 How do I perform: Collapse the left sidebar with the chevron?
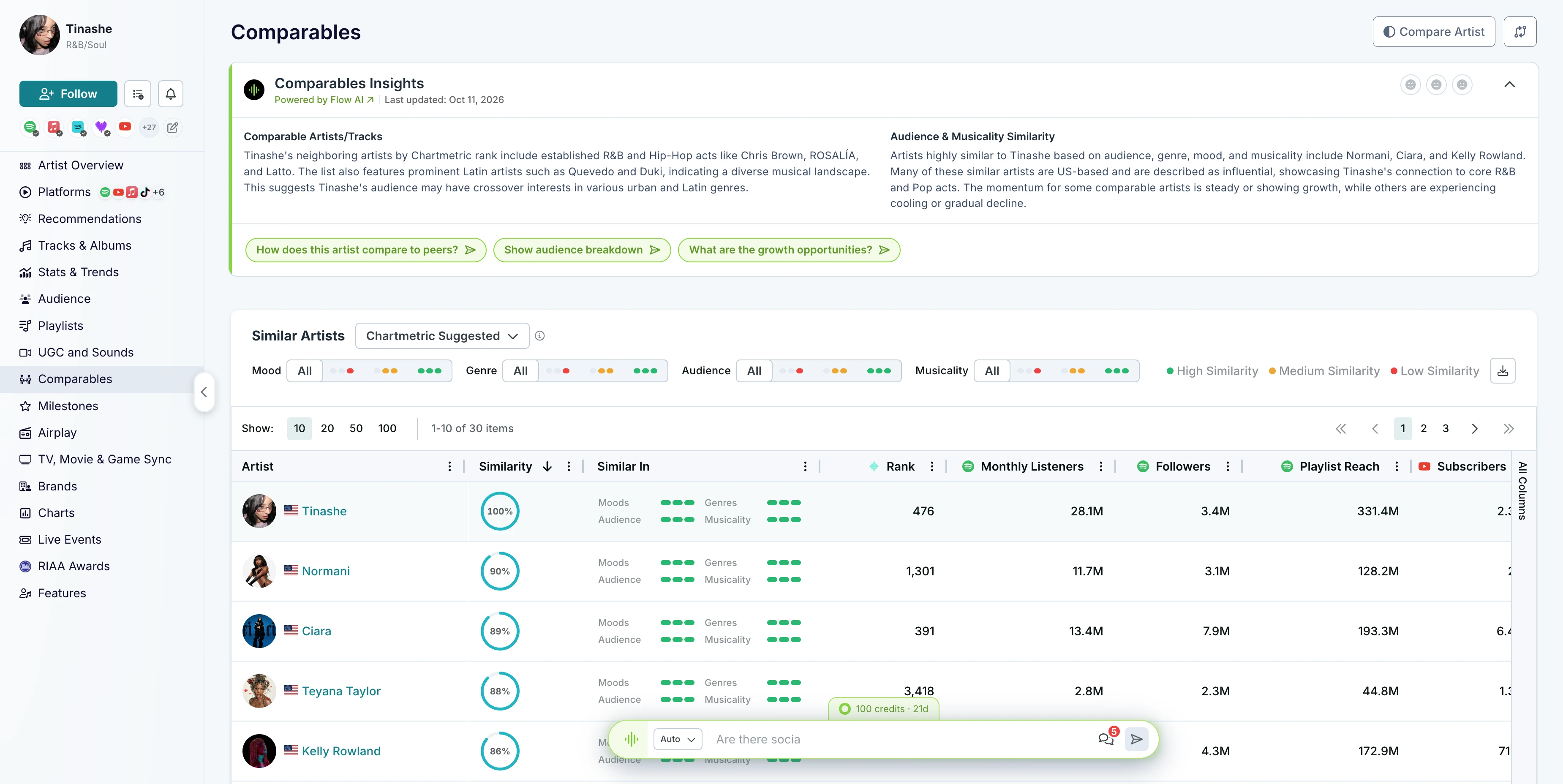click(x=204, y=392)
